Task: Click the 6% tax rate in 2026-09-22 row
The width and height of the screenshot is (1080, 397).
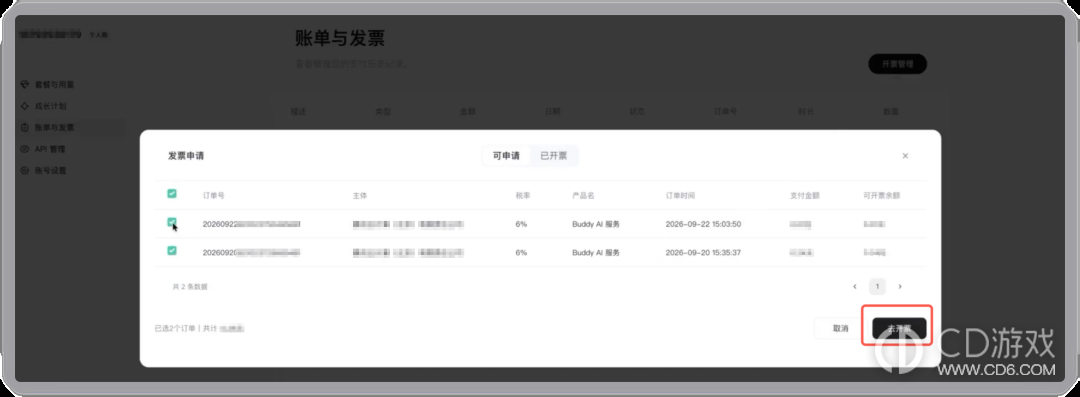Action: [521, 224]
